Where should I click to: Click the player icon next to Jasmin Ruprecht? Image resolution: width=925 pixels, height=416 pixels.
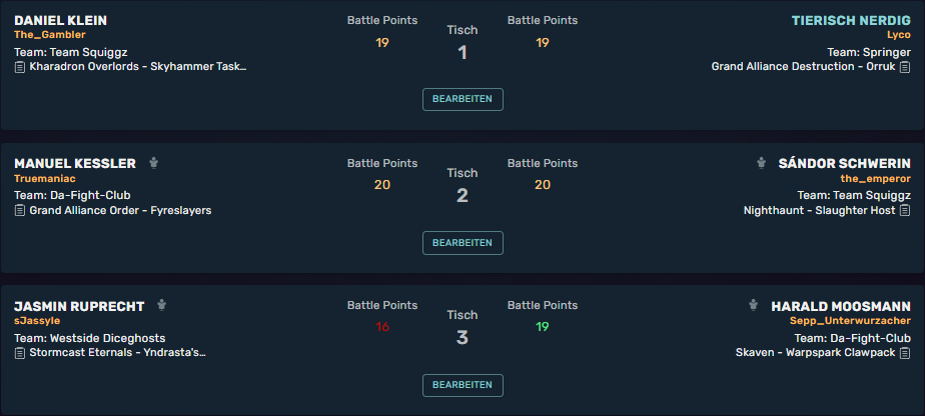pyautogui.click(x=162, y=306)
